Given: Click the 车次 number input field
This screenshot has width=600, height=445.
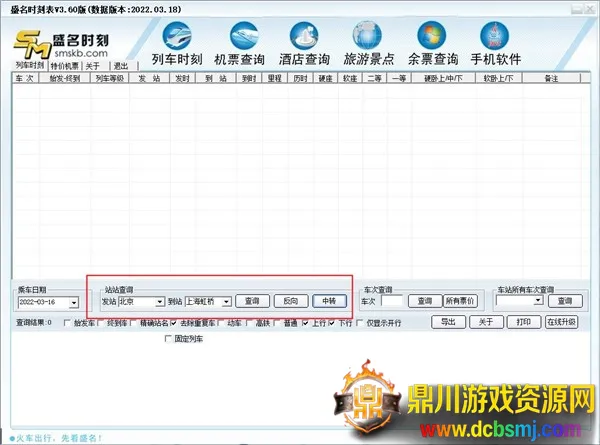Looking at the screenshot, I should tap(392, 301).
